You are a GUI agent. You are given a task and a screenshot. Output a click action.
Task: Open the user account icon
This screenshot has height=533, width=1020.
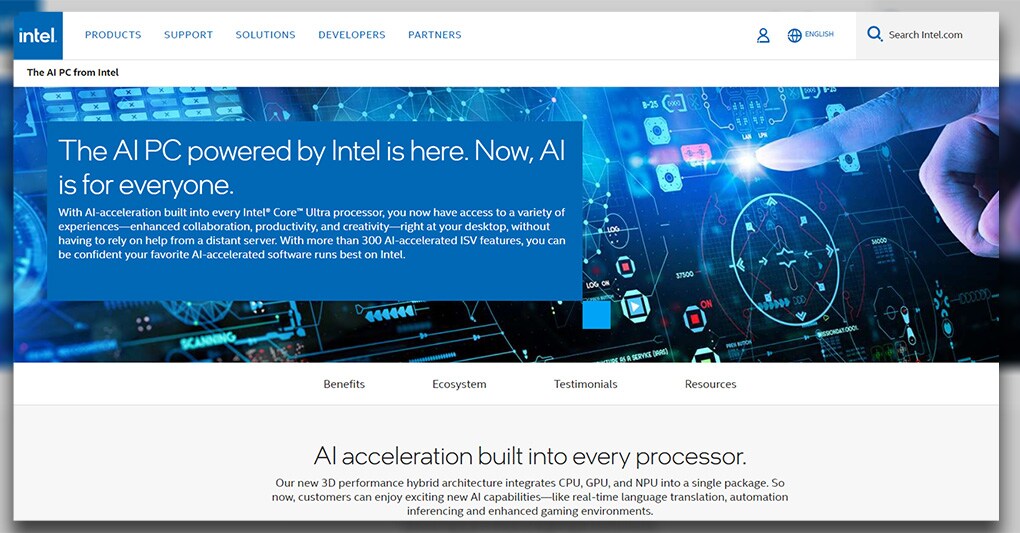(763, 35)
